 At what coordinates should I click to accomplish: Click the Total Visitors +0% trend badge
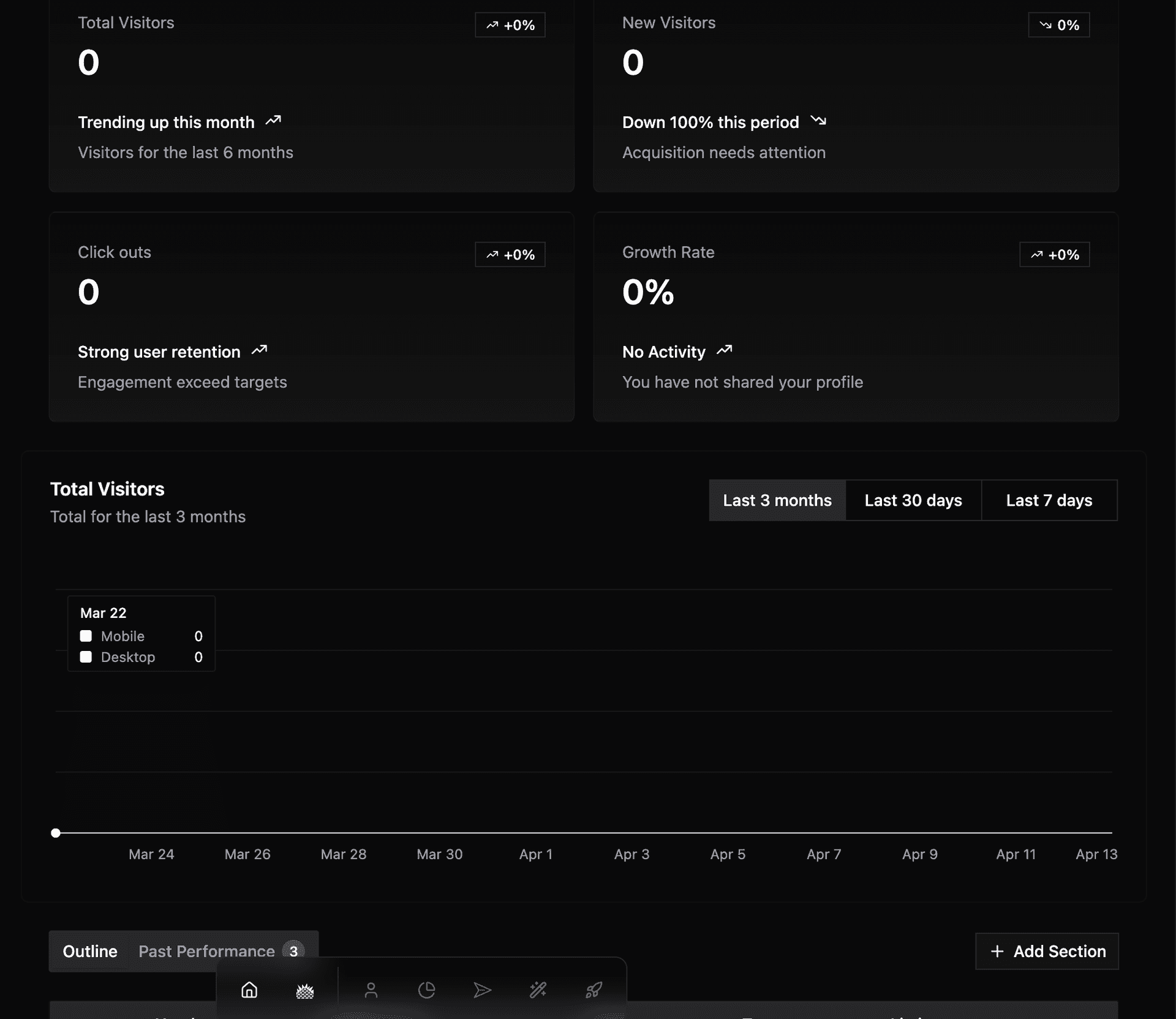point(510,25)
